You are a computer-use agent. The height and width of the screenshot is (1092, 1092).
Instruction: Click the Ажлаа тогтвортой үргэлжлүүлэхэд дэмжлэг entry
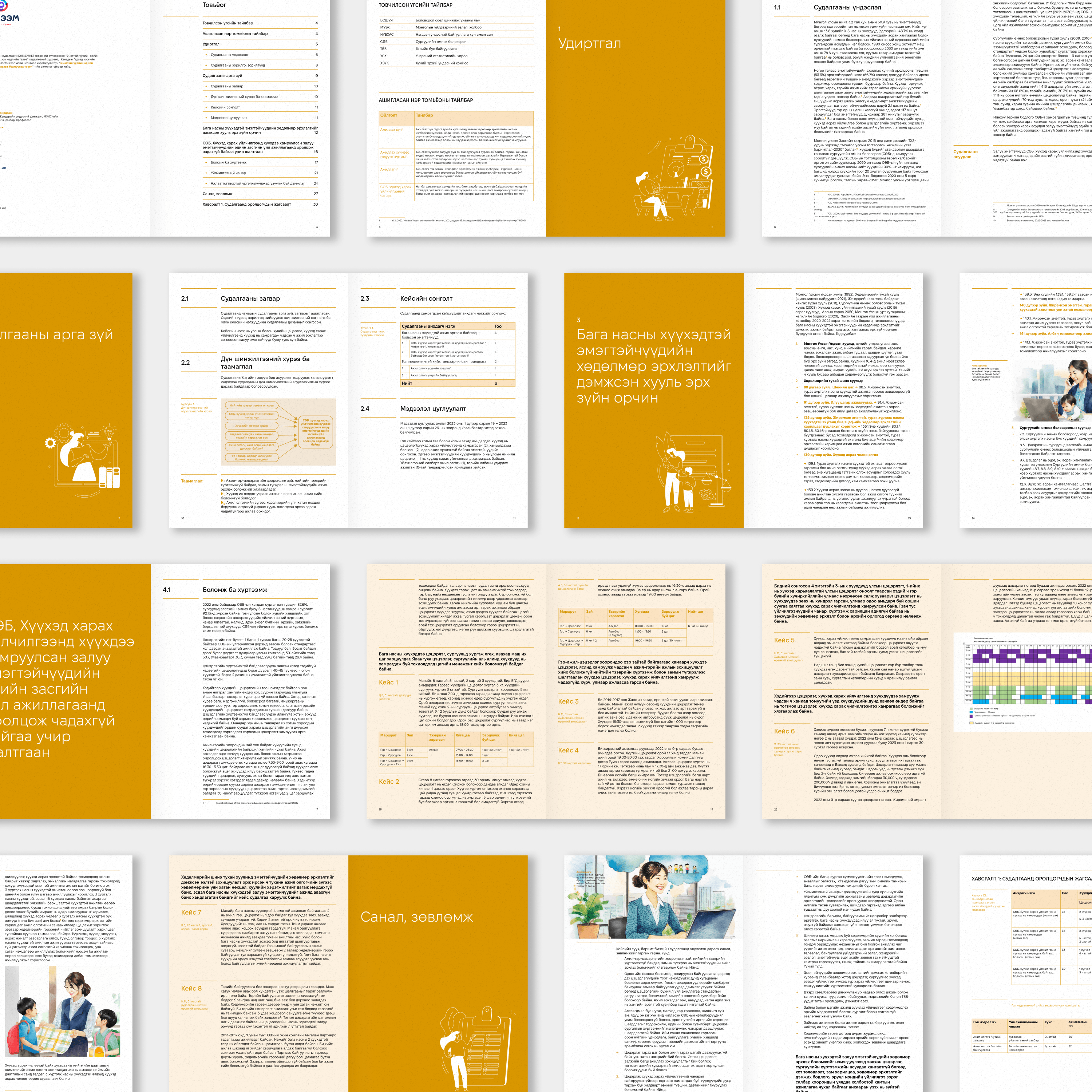[x=258, y=183]
